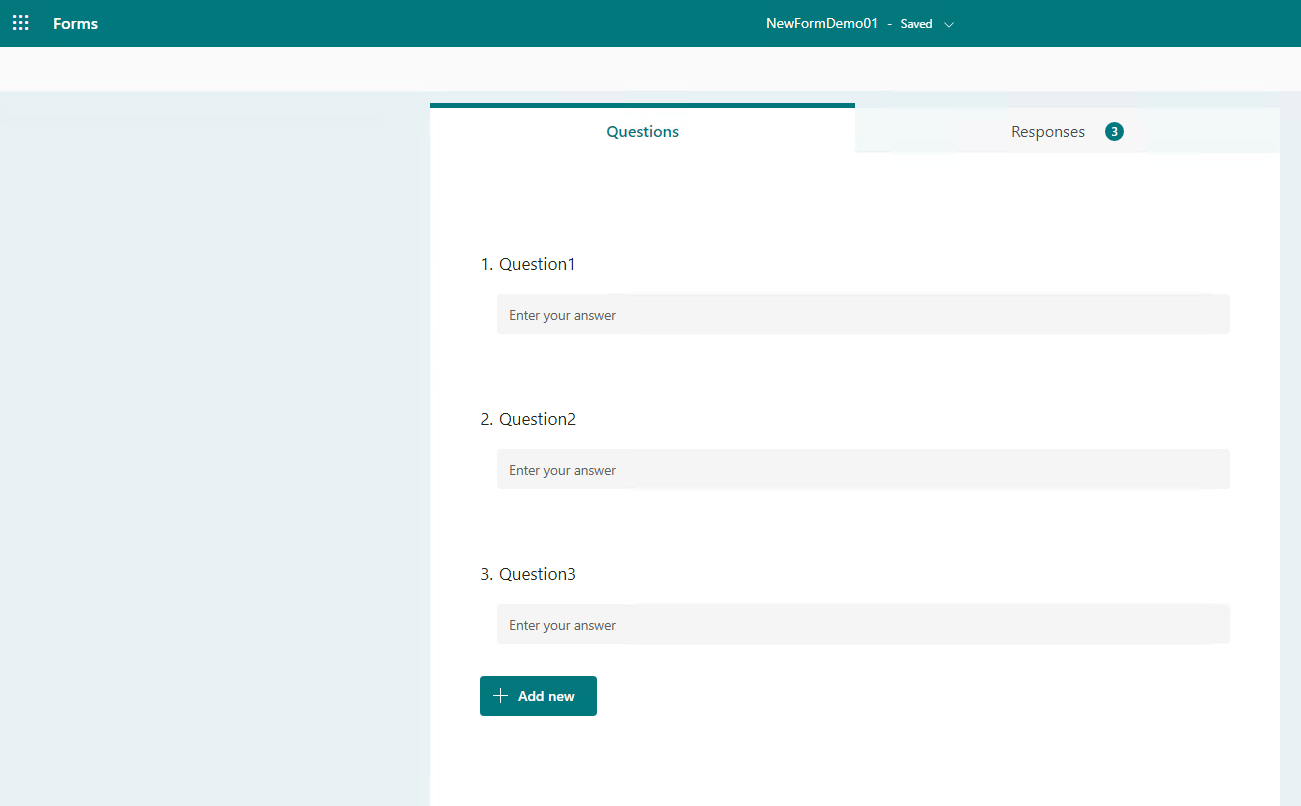Click Question1's answer input field

pos(863,314)
